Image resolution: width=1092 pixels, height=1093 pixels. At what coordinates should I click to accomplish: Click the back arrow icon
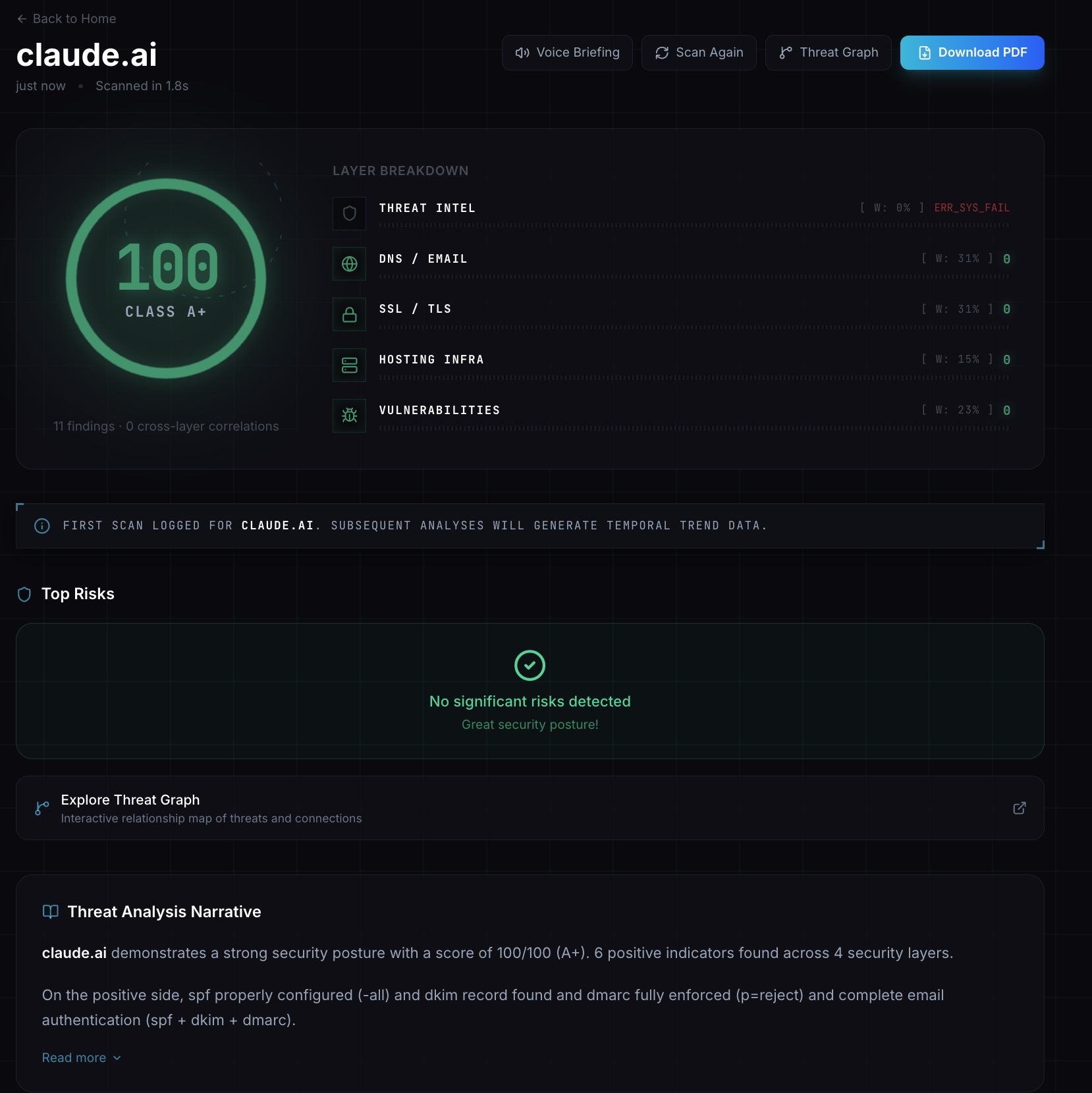point(22,19)
